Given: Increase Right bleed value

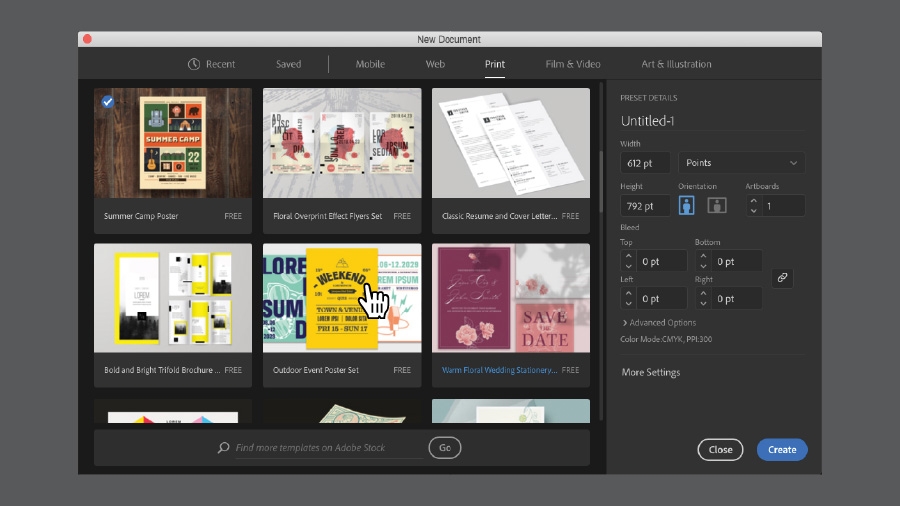Looking at the screenshot, I should coord(703,294).
